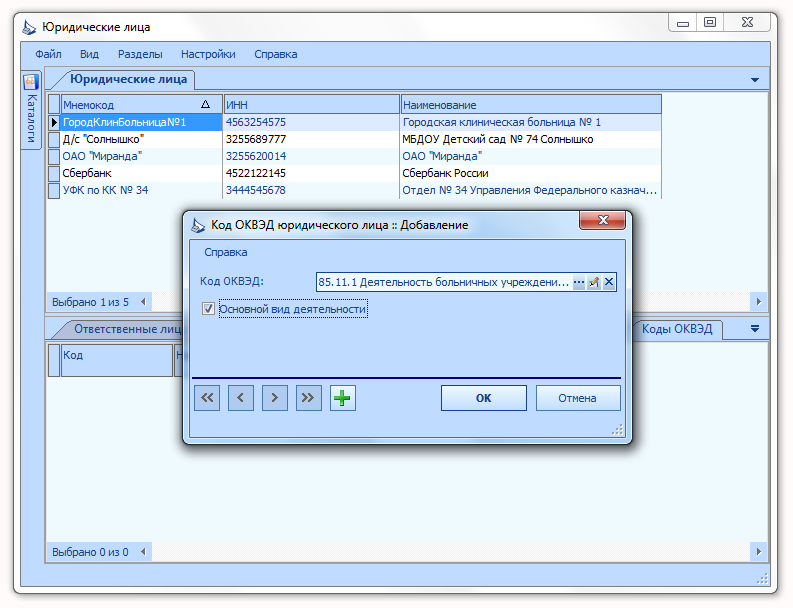
Task: Click the dialog title bar application icon
Action: point(198,225)
